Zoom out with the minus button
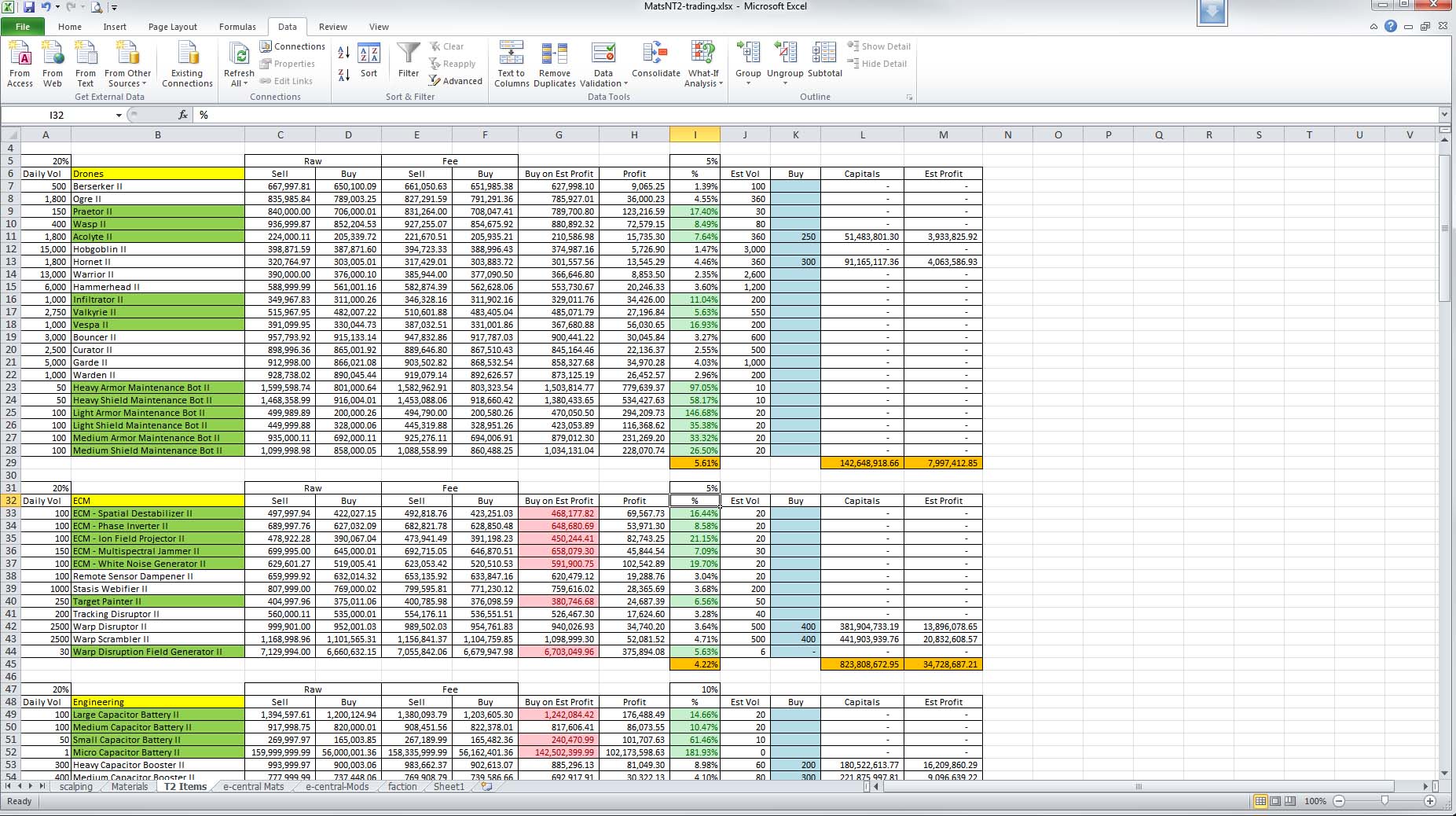The width and height of the screenshot is (1456, 816). point(1339,801)
